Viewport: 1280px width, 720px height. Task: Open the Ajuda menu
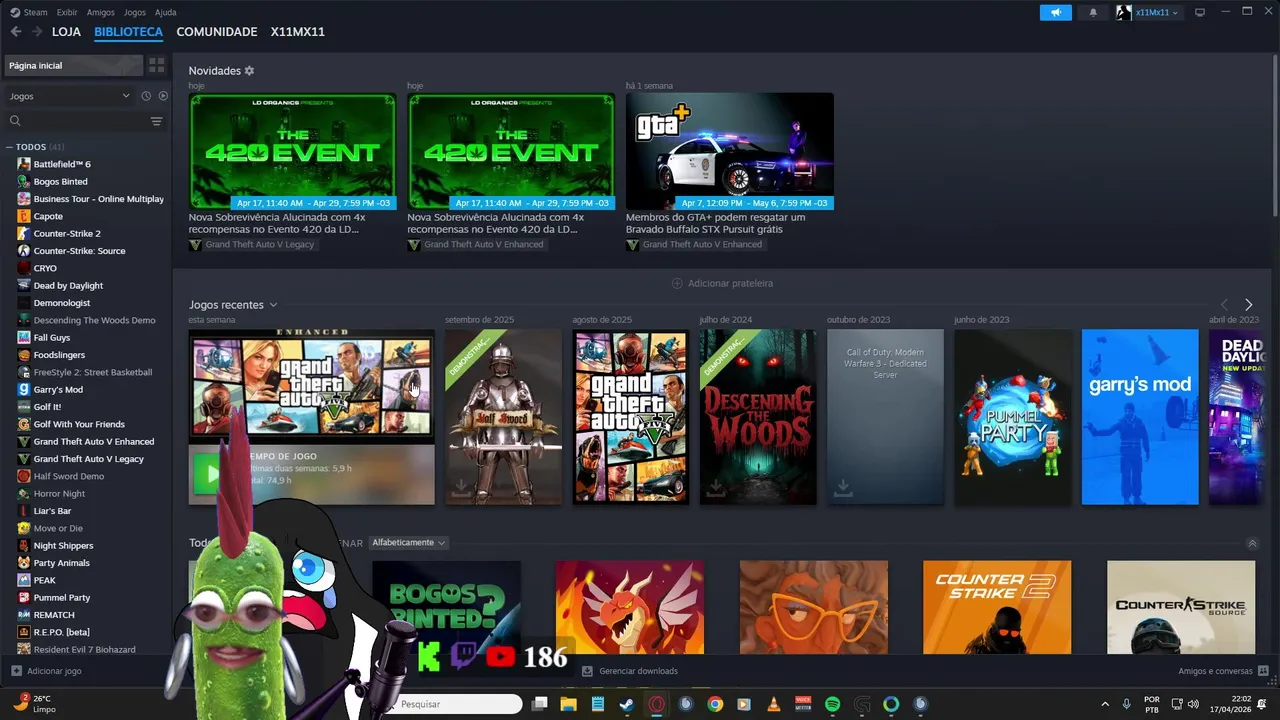[x=166, y=12]
